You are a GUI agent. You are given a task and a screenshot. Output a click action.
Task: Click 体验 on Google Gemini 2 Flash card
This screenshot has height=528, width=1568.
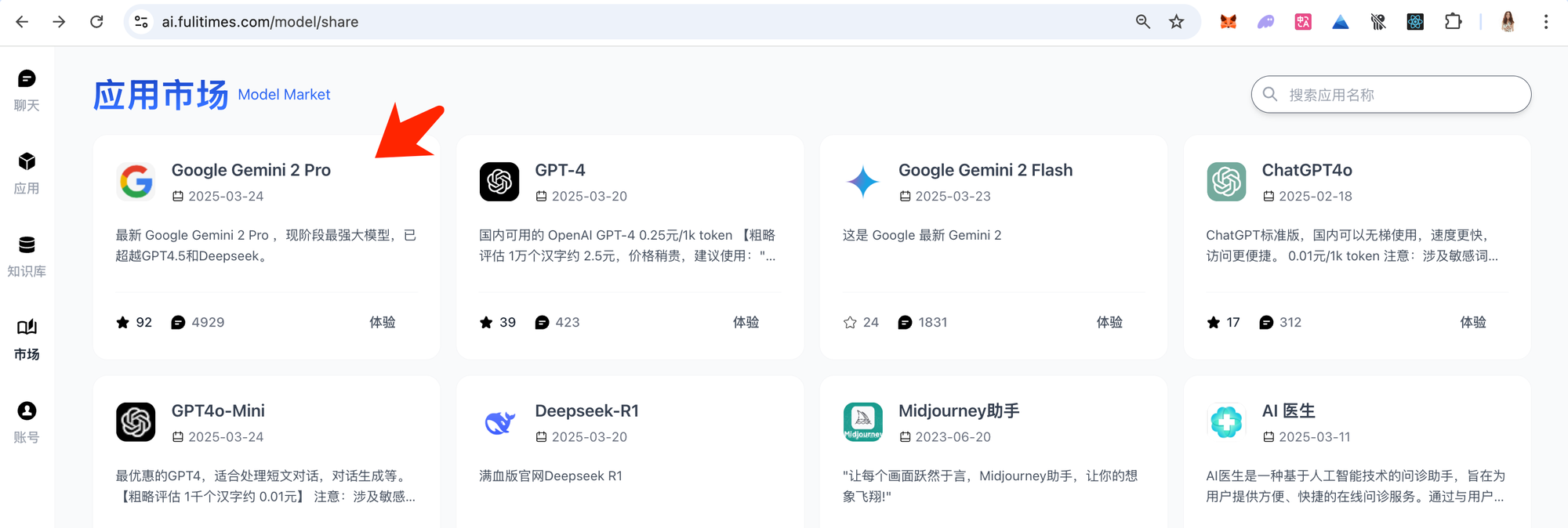(1109, 323)
